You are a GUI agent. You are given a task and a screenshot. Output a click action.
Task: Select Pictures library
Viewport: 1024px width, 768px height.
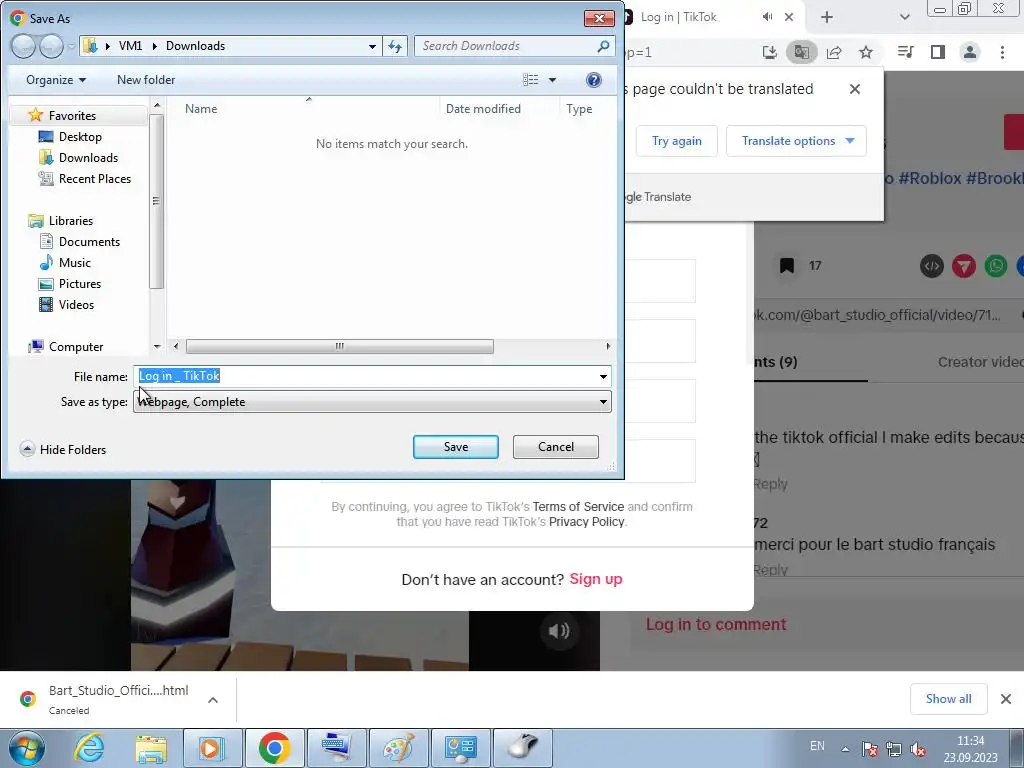(80, 283)
